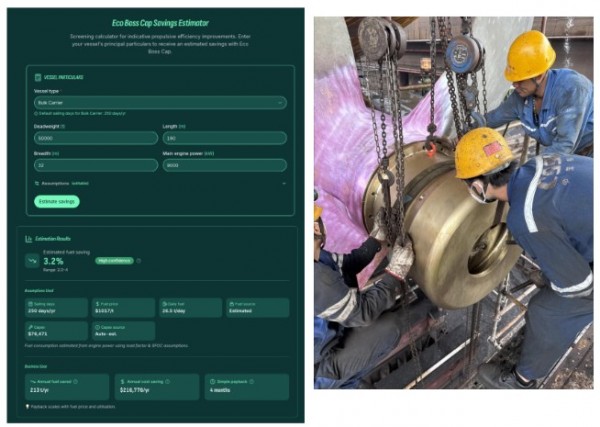The height and width of the screenshot is (427, 600).
Task: Click info icon beside High confidence badge
Action: 138,261
